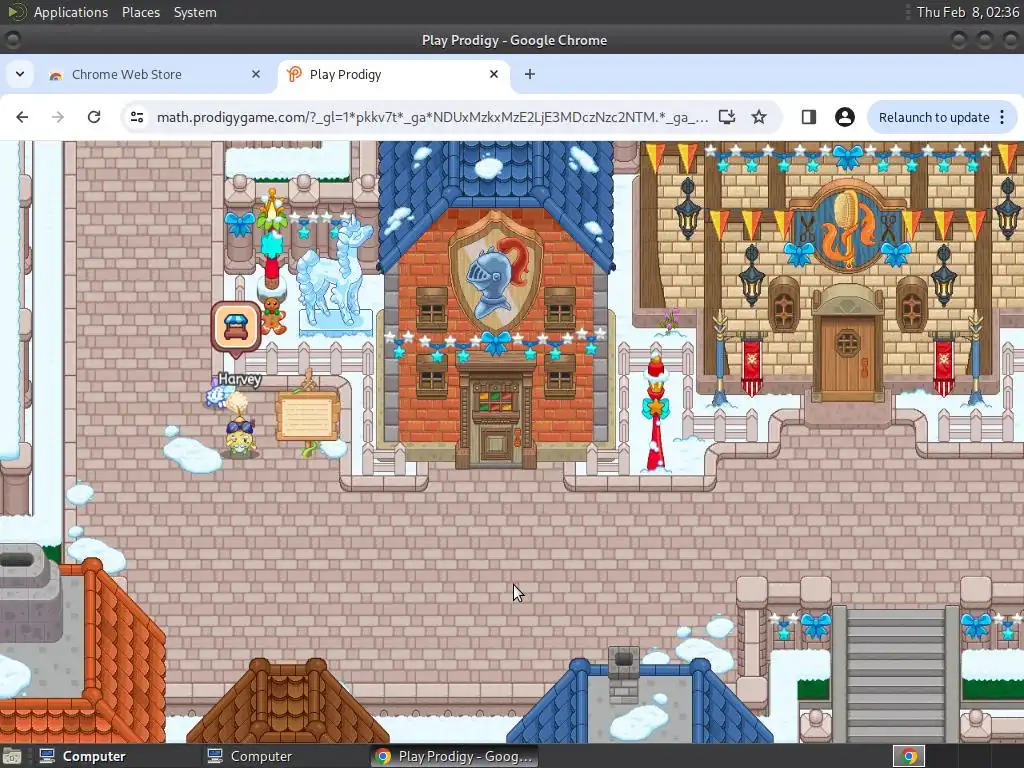Go back in Chrome browser
The image size is (1024, 768).
(x=22, y=117)
